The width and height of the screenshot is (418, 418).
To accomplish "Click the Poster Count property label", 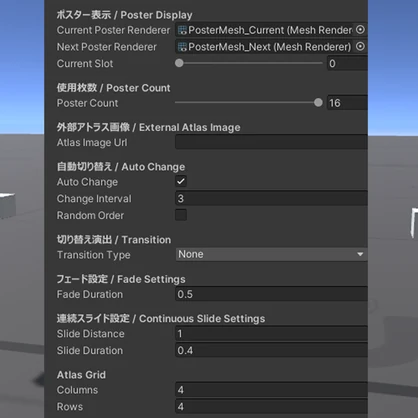I will pos(87,103).
